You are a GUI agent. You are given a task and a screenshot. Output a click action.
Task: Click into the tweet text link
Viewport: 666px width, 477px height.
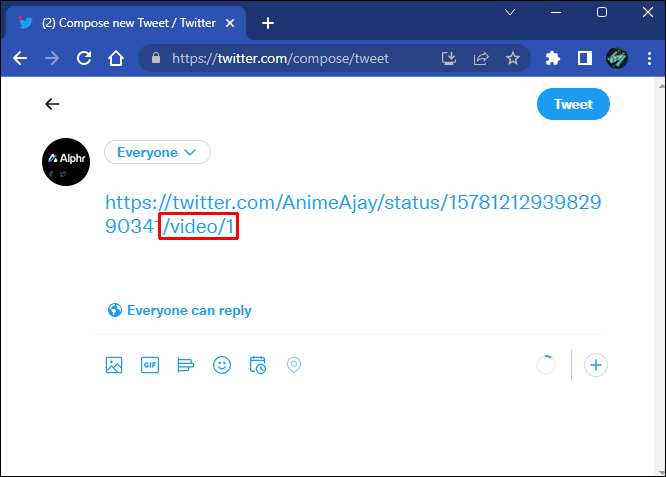[x=353, y=215]
